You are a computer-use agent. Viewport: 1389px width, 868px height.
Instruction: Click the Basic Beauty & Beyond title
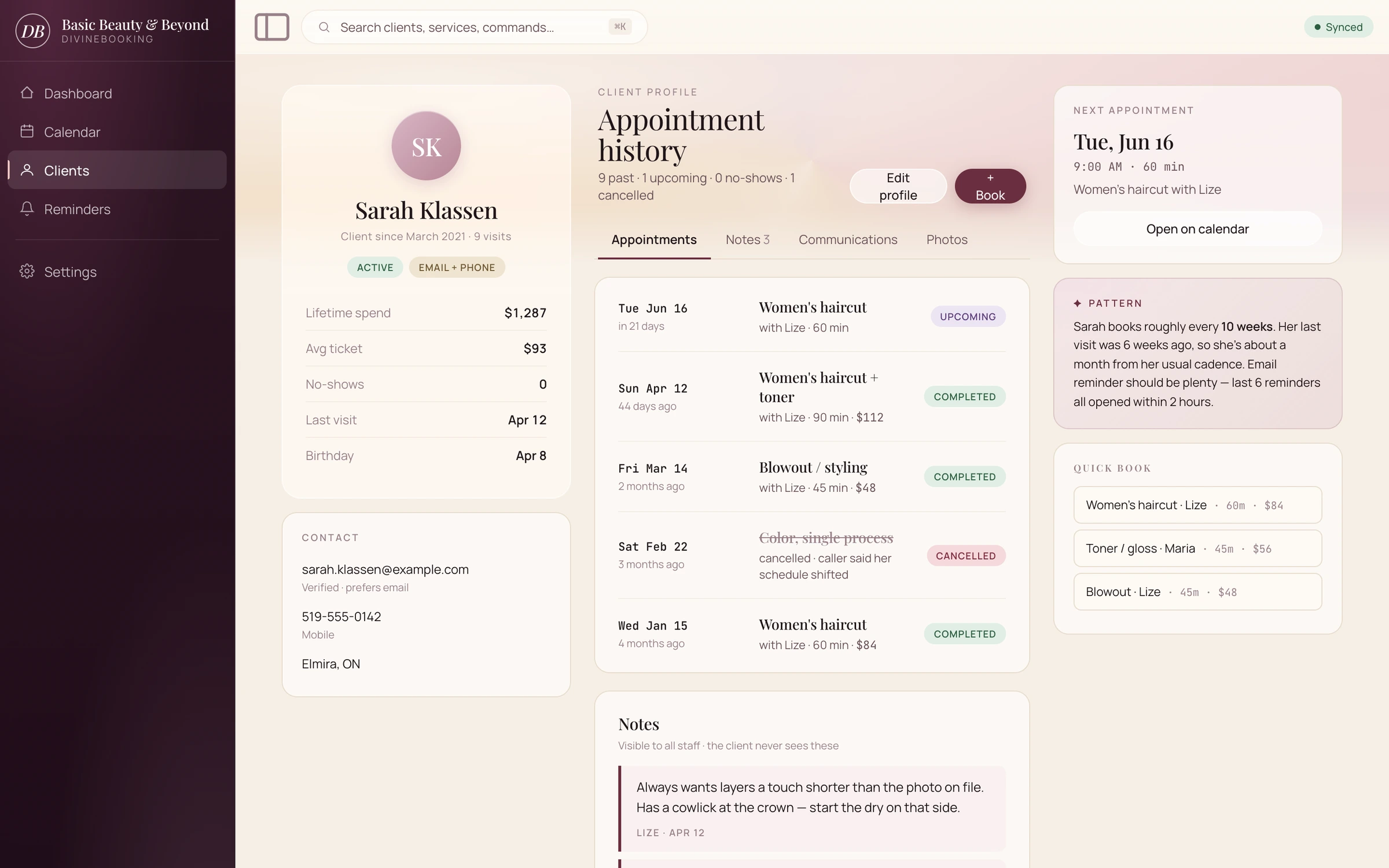coord(135,24)
